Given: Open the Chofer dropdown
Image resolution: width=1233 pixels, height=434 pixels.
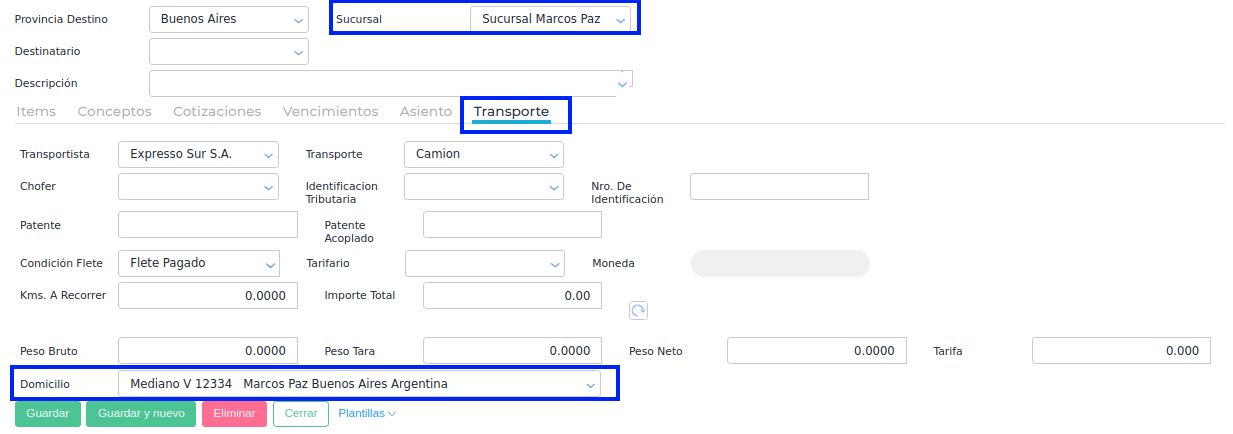Looking at the screenshot, I should click(198, 187).
